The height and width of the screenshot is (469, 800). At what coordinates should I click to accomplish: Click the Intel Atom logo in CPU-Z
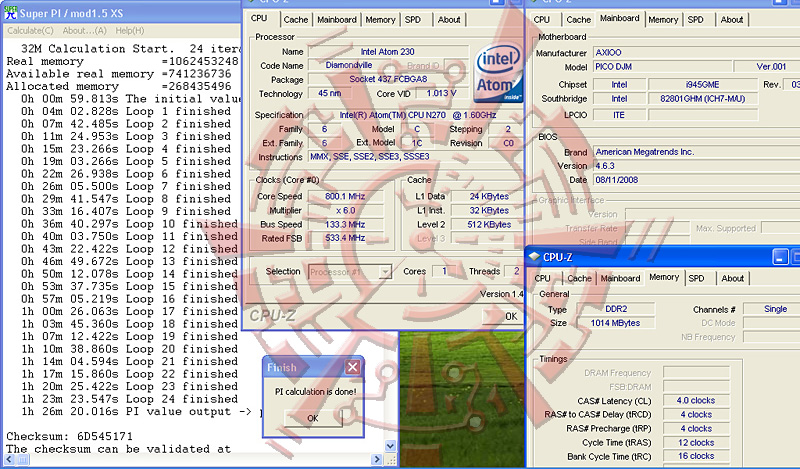pyautogui.click(x=498, y=73)
